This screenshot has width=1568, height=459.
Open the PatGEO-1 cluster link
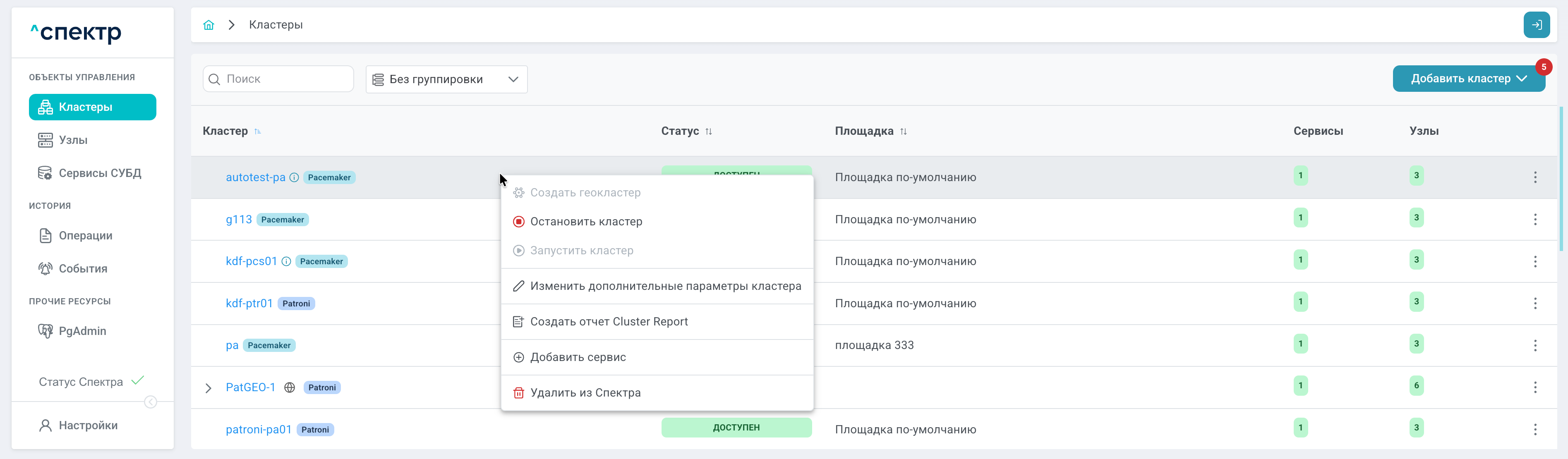click(250, 387)
